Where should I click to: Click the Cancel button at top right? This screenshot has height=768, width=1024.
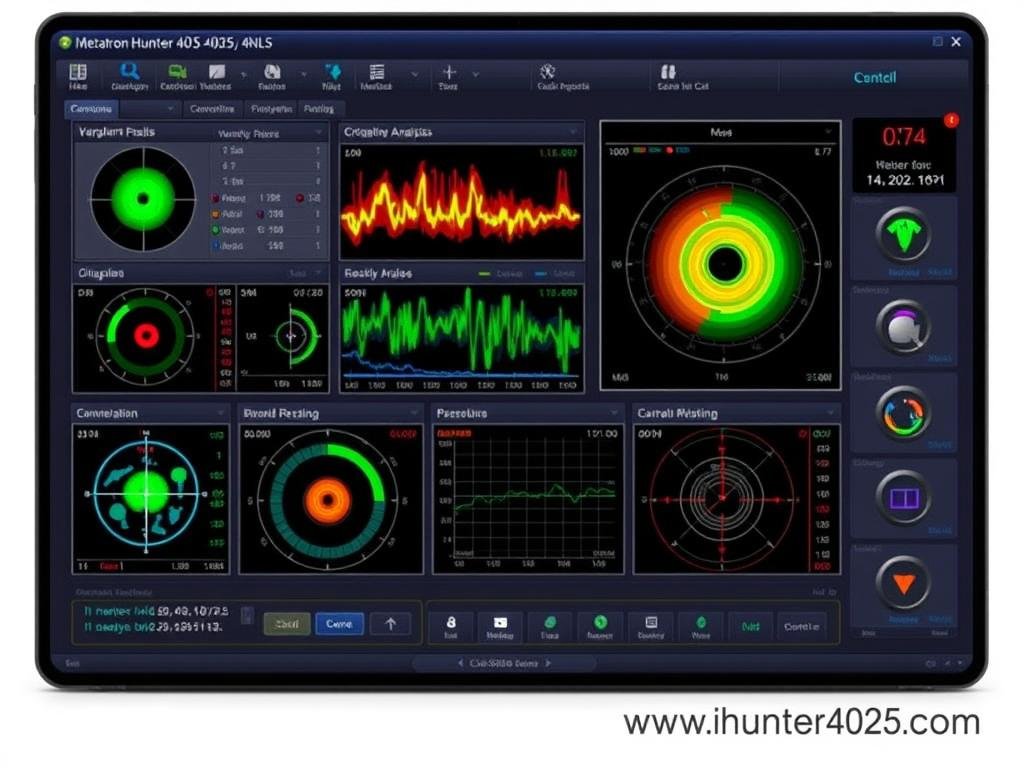coord(875,77)
